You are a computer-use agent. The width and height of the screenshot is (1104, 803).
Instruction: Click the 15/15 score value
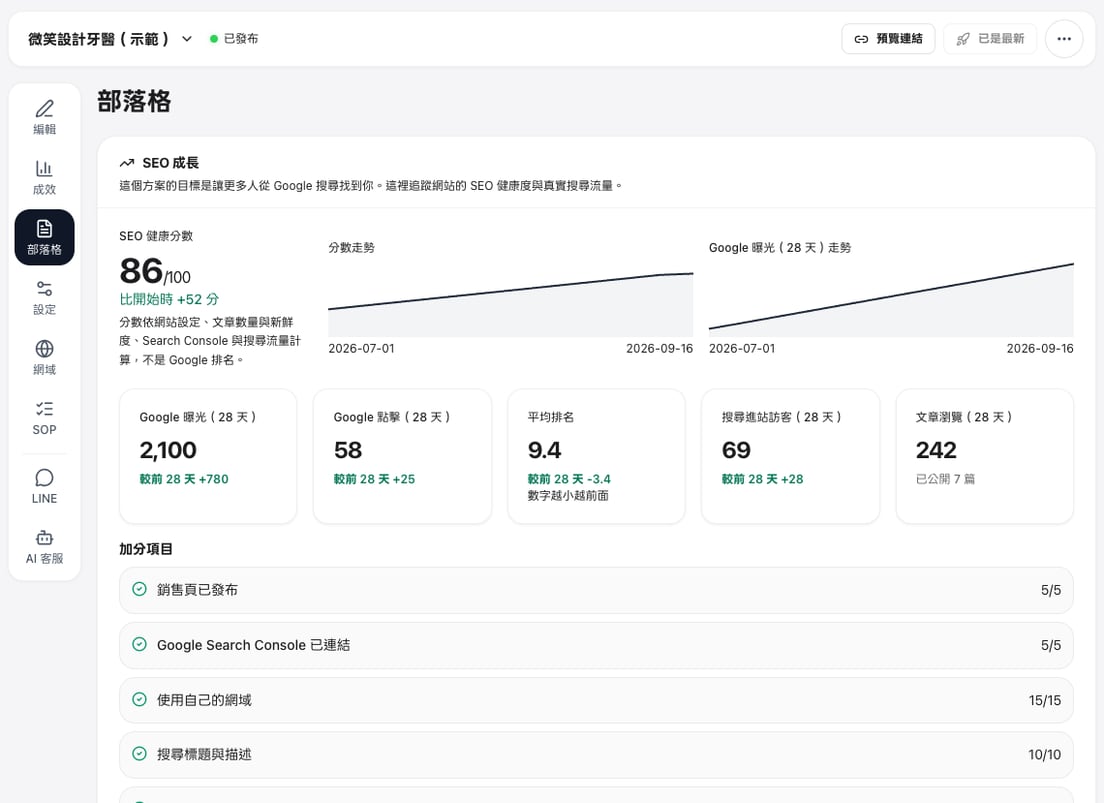click(x=1044, y=700)
